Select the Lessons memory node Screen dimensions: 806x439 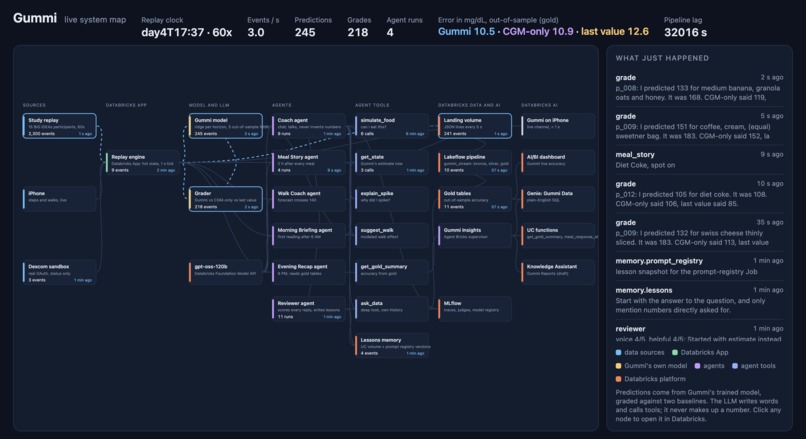click(x=392, y=345)
